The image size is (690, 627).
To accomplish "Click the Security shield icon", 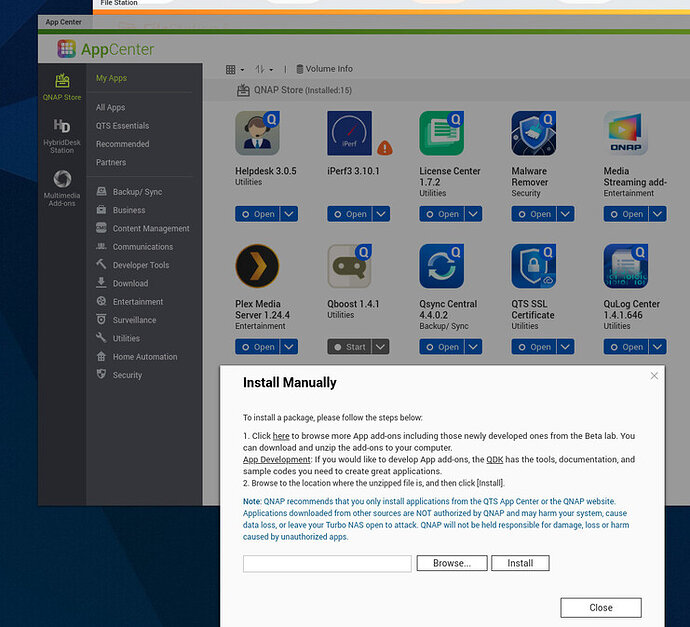I will pos(101,374).
